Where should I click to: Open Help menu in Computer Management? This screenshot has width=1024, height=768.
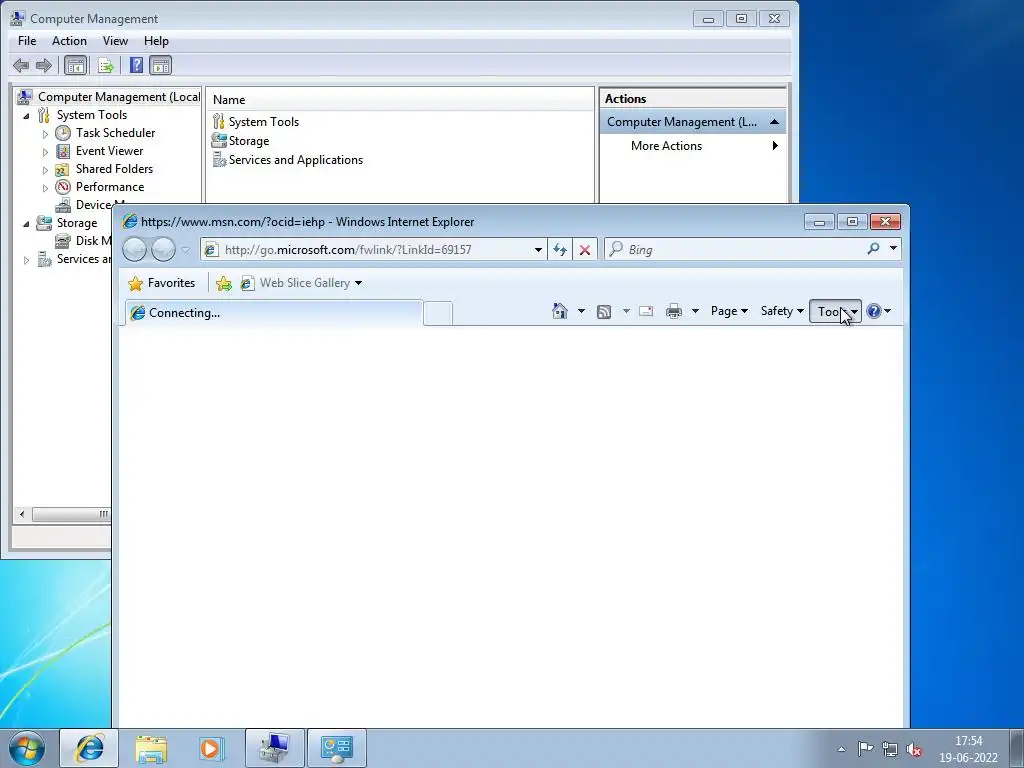click(x=156, y=40)
